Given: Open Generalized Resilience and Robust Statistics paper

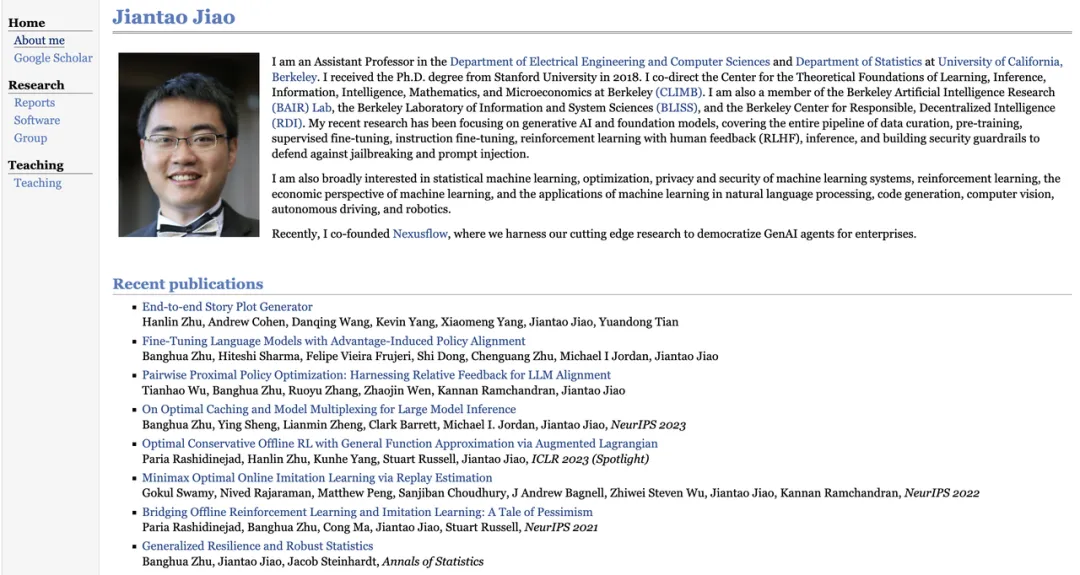Looking at the screenshot, I should tap(257, 546).
